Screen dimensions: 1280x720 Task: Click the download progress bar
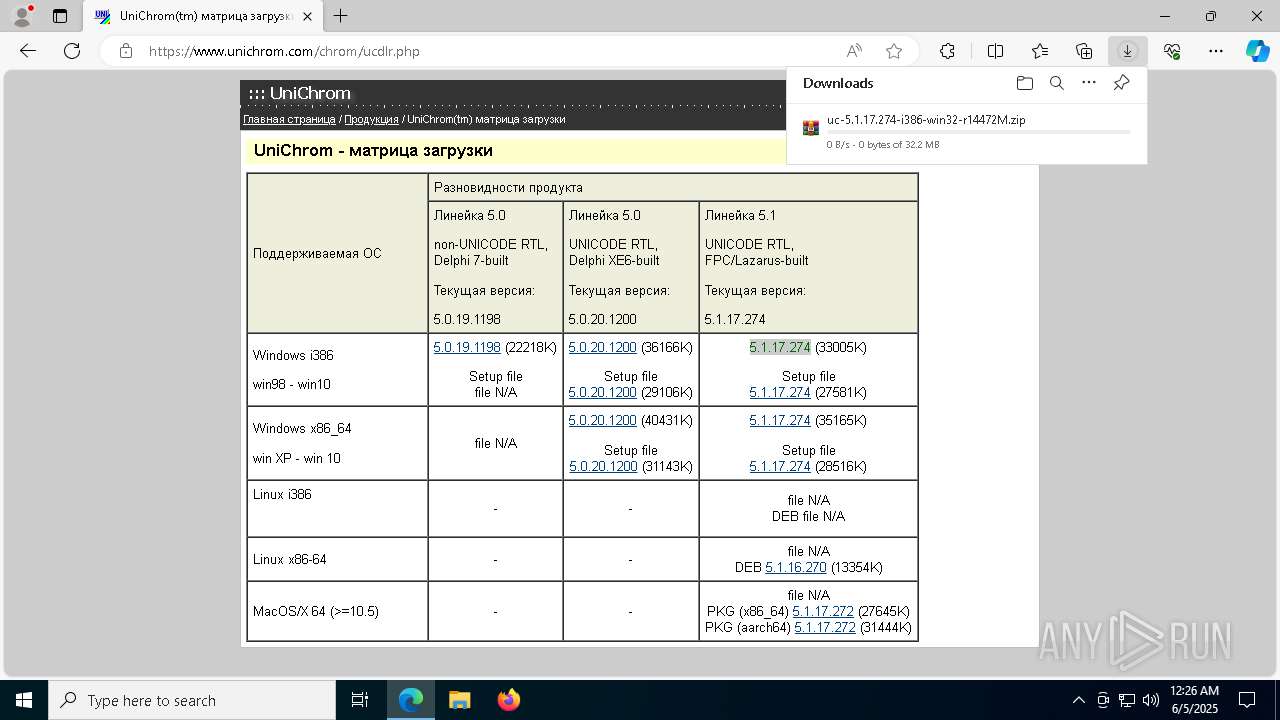tap(978, 132)
